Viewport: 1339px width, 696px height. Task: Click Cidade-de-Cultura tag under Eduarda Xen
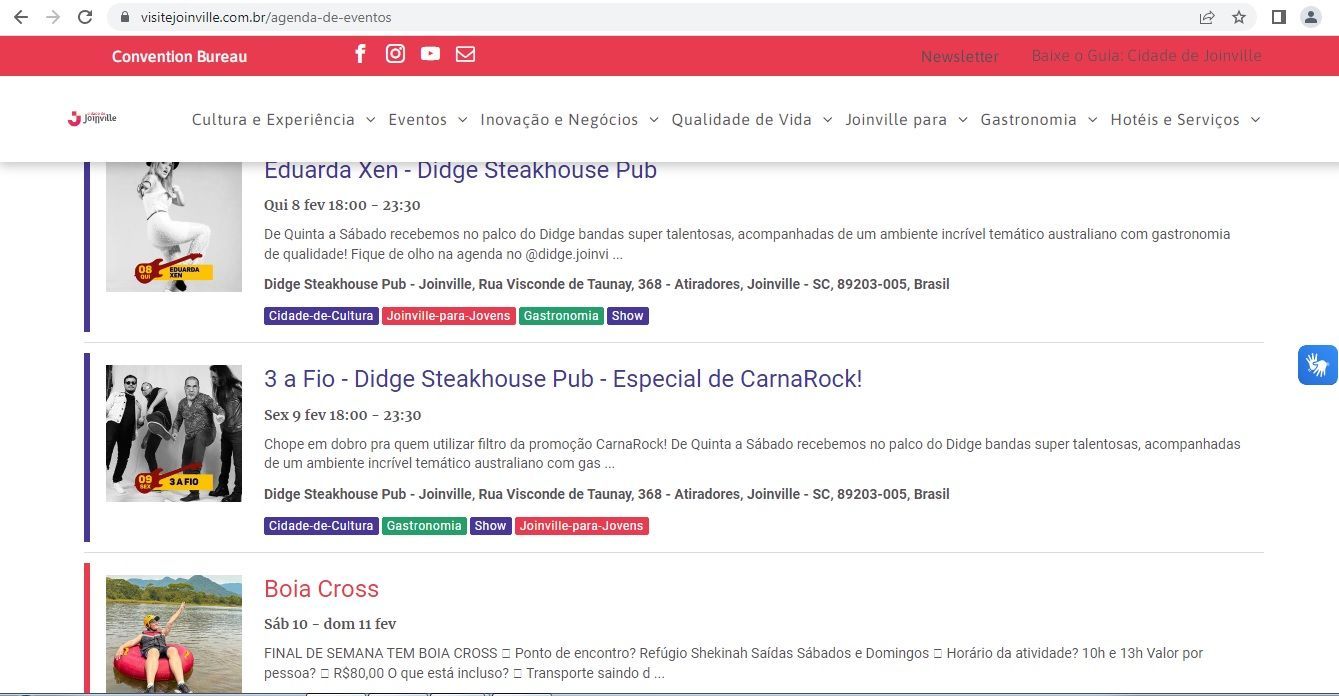(x=321, y=316)
